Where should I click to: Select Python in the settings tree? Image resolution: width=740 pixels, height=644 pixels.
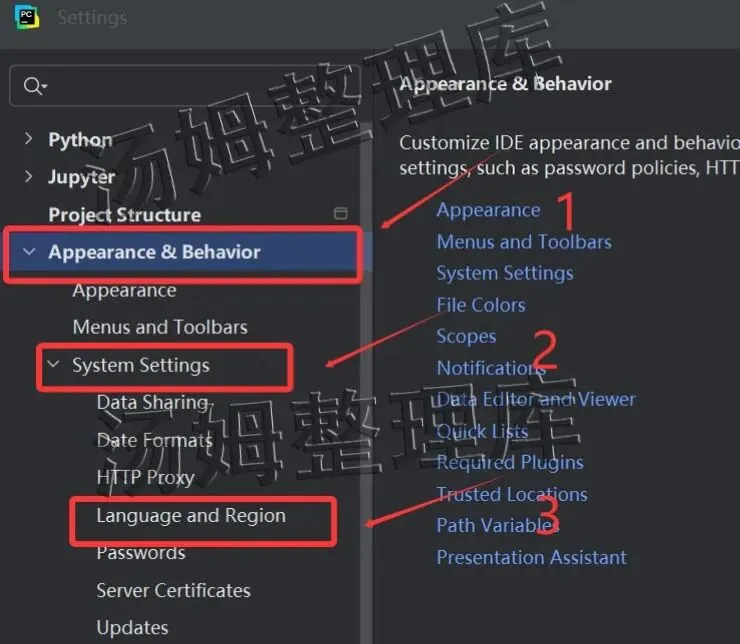click(x=81, y=140)
